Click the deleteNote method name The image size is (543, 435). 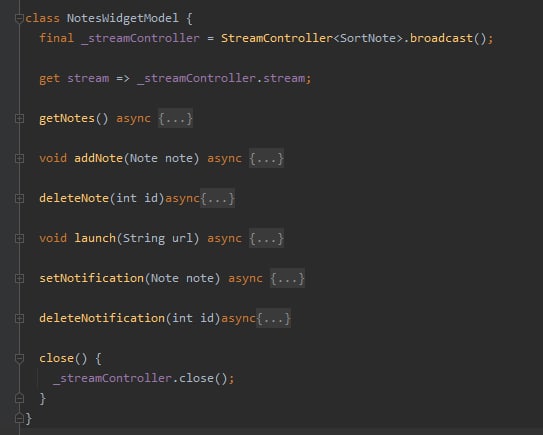[x=74, y=198]
